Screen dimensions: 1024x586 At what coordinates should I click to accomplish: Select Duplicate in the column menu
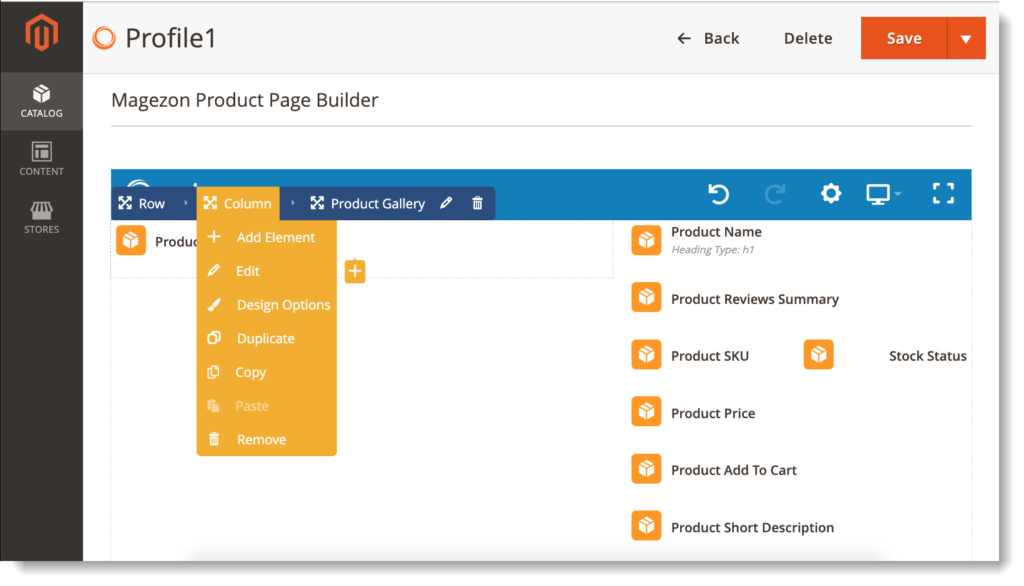coord(266,338)
